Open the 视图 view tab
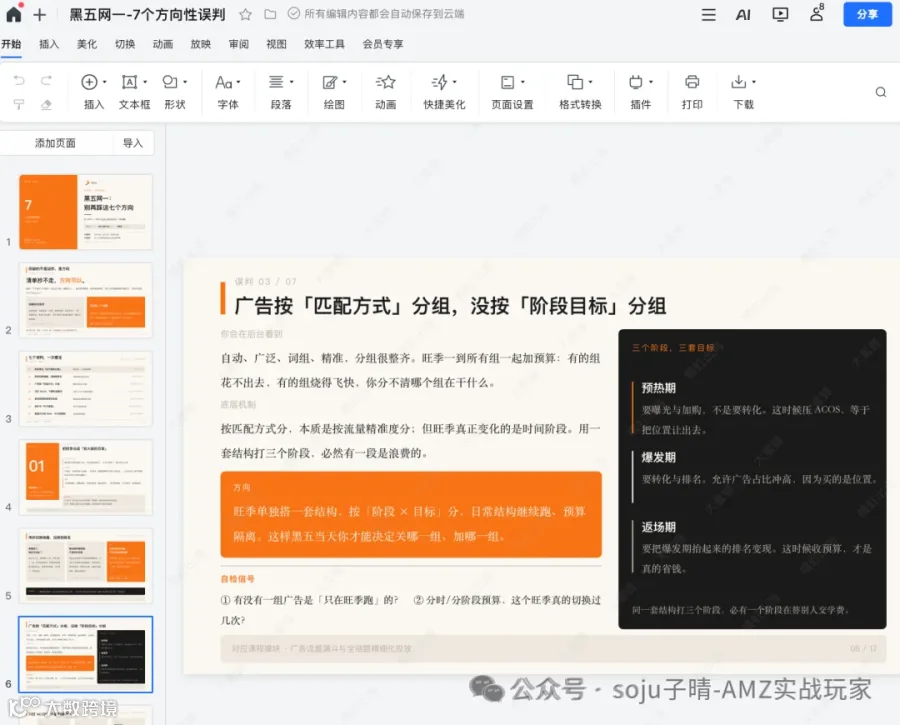The height and width of the screenshot is (725, 900). pyautogui.click(x=276, y=44)
